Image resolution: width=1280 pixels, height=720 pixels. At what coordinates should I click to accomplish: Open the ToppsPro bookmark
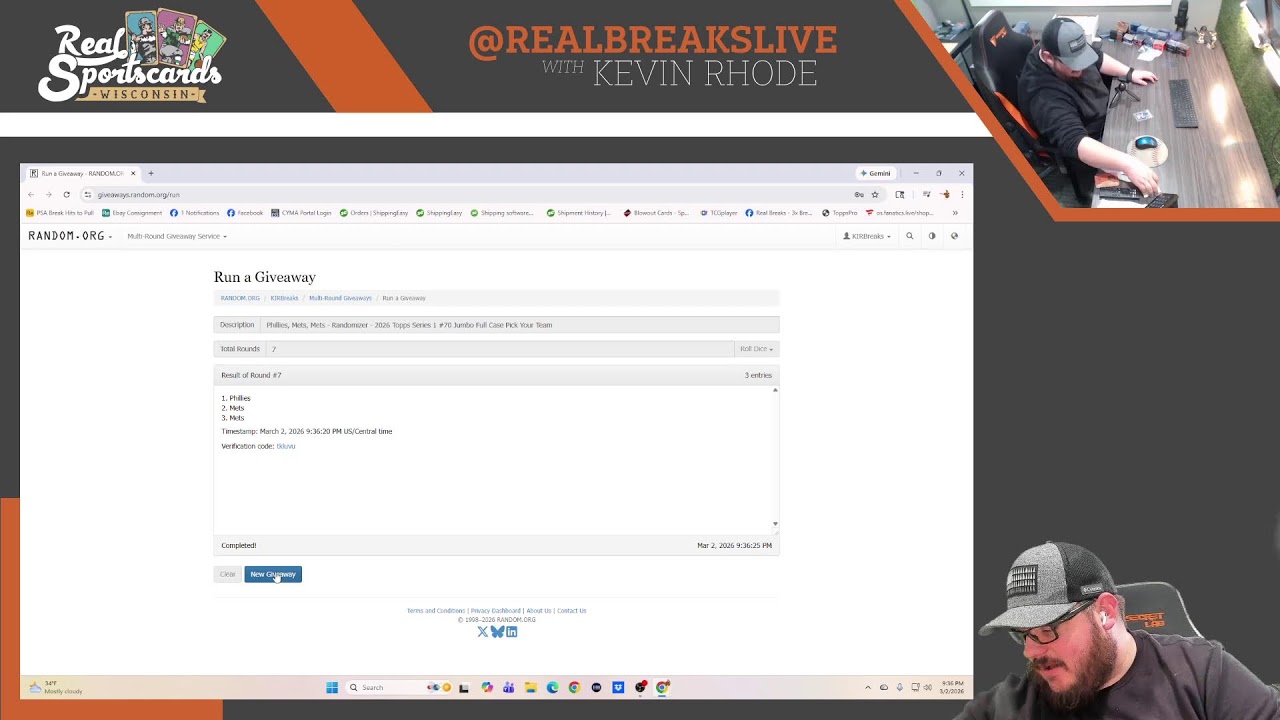click(x=840, y=213)
